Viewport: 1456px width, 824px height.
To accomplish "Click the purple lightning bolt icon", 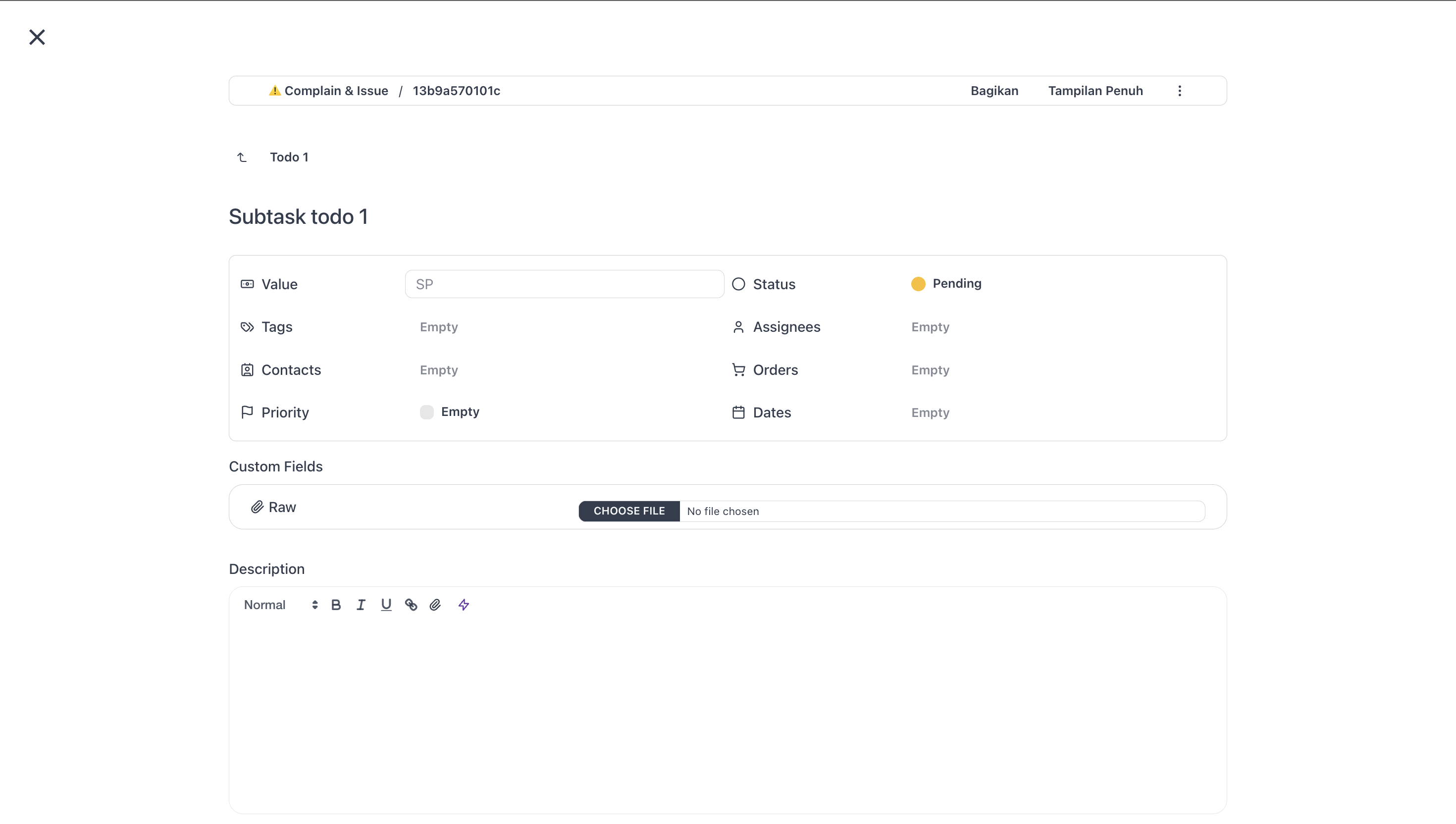I will [464, 605].
